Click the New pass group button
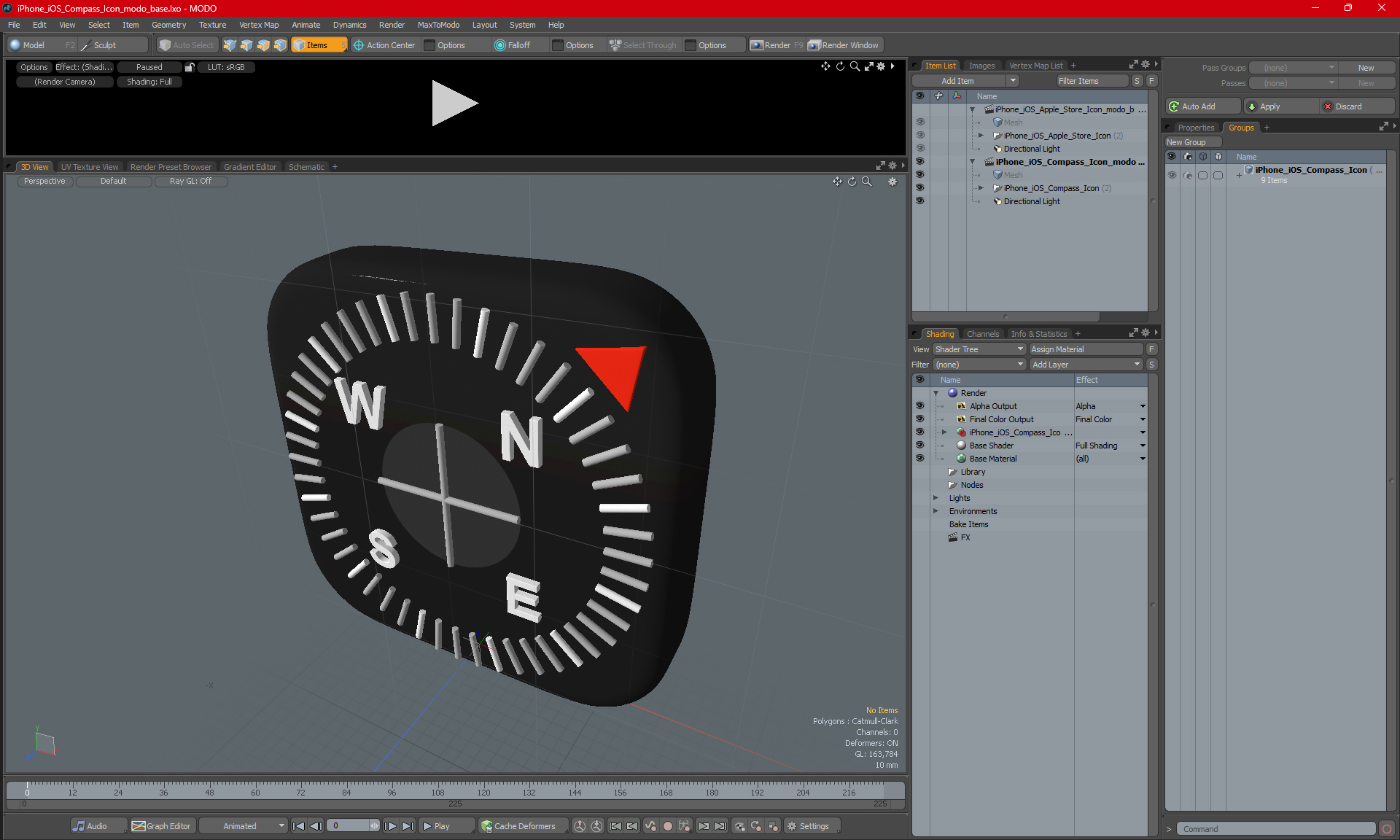Screen dimensions: 1400x840 (1366, 68)
